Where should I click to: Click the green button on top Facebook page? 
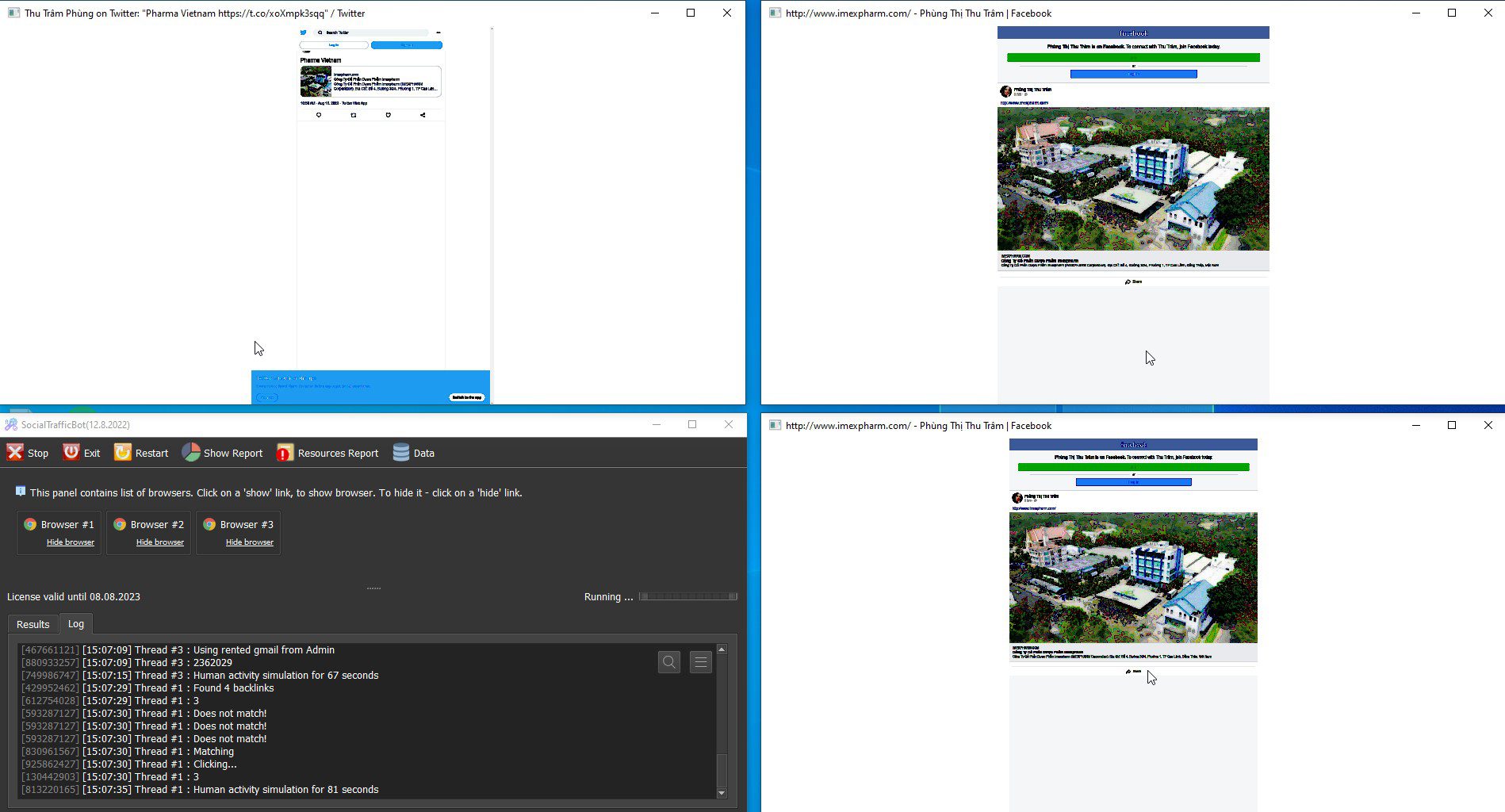pyautogui.click(x=1133, y=58)
